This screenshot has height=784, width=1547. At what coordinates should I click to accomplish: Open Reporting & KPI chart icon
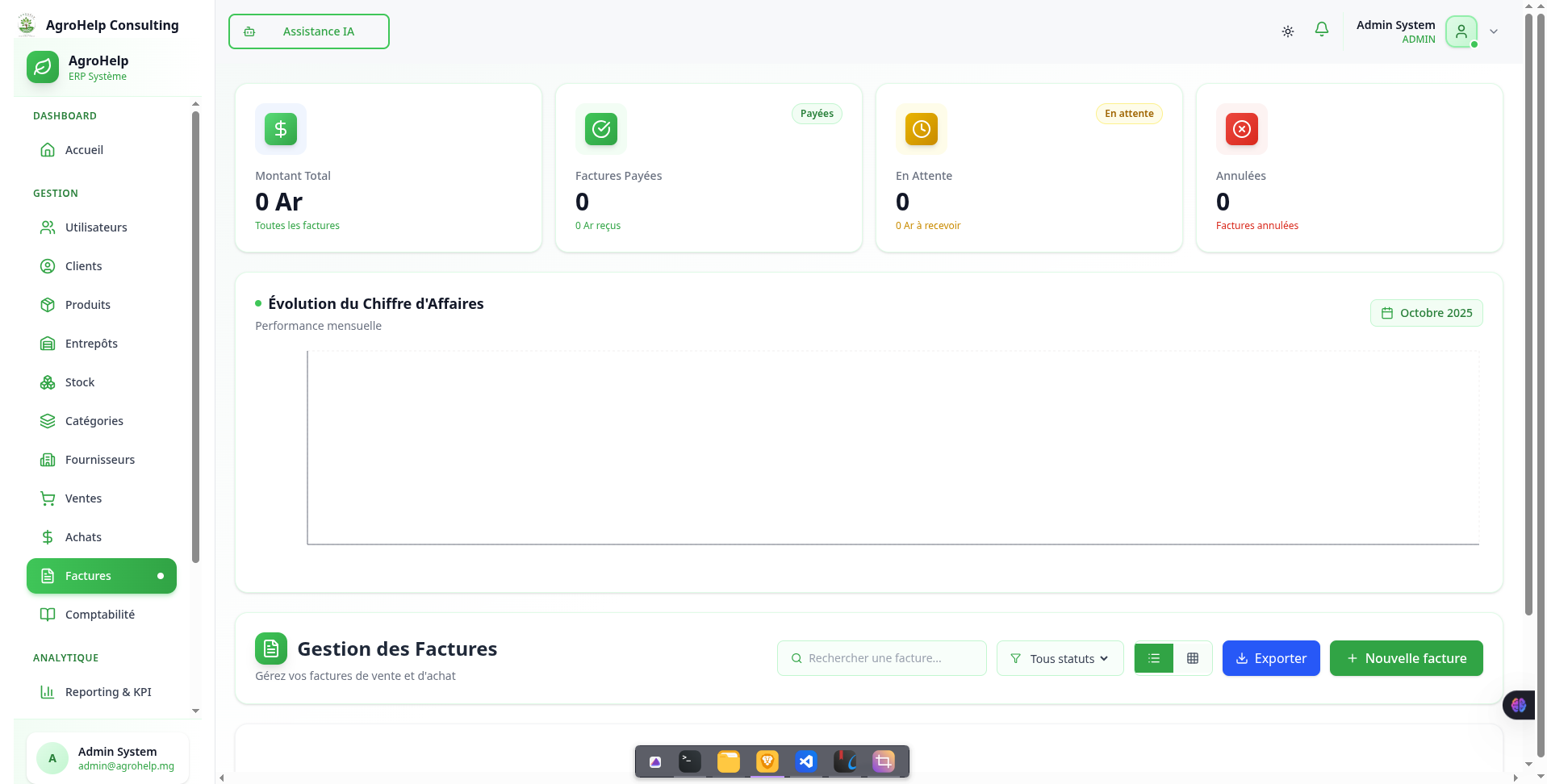point(49,692)
